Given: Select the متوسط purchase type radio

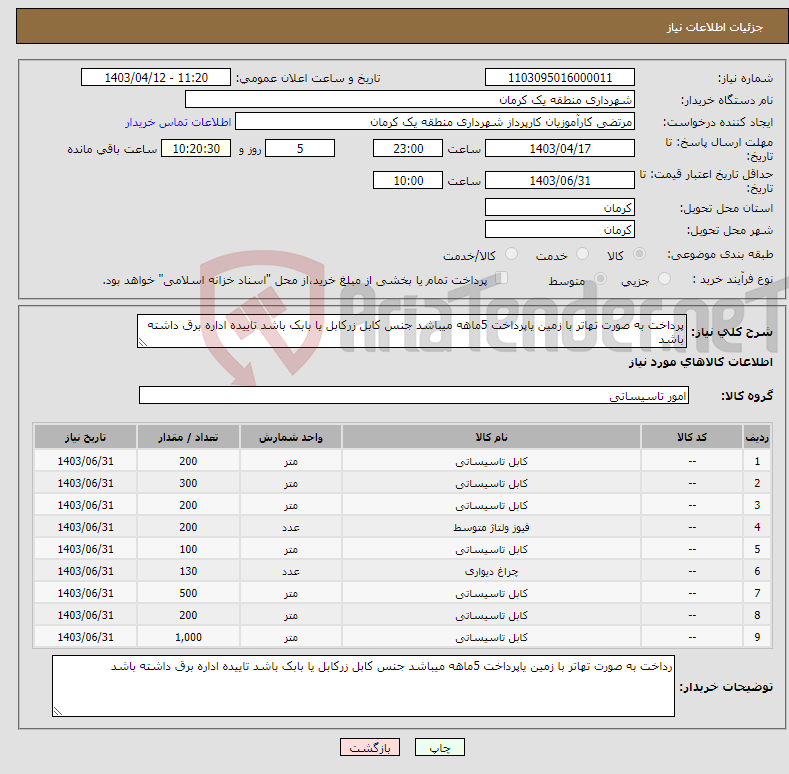Looking at the screenshot, I should [x=600, y=278].
